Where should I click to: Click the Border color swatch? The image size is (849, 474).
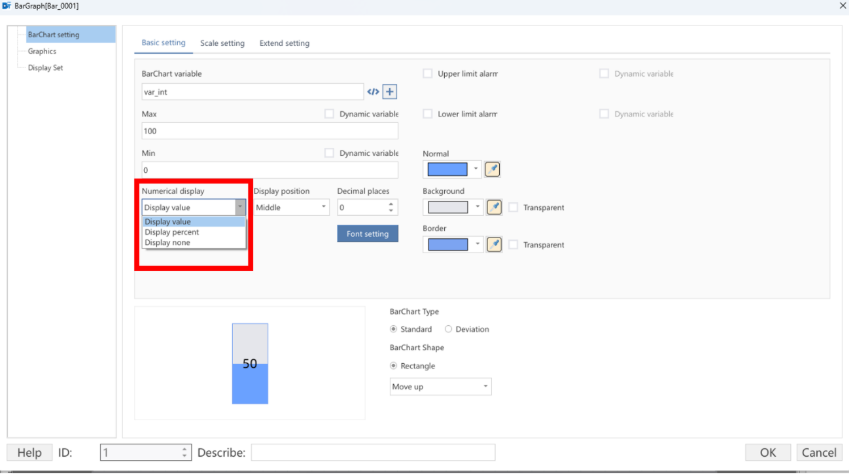click(448, 244)
